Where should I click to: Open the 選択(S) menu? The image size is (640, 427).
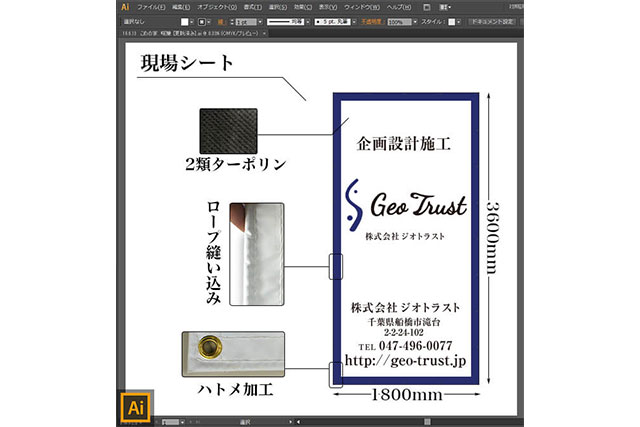coord(278,7)
